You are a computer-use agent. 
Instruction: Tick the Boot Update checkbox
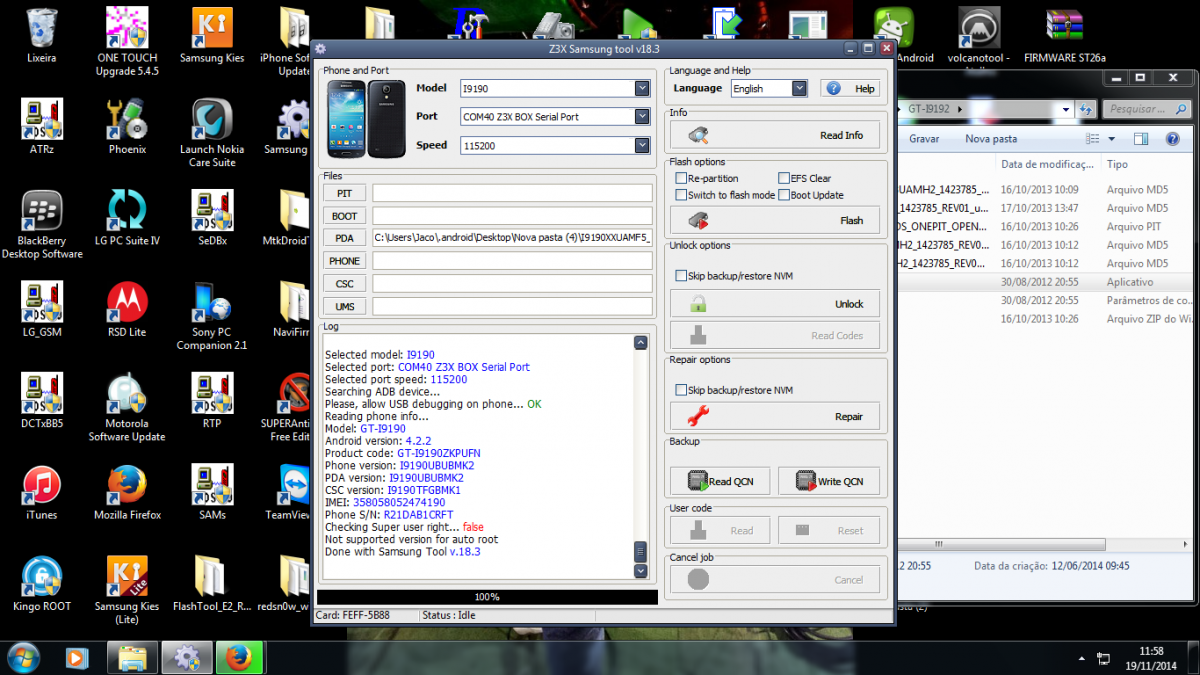[x=783, y=195]
